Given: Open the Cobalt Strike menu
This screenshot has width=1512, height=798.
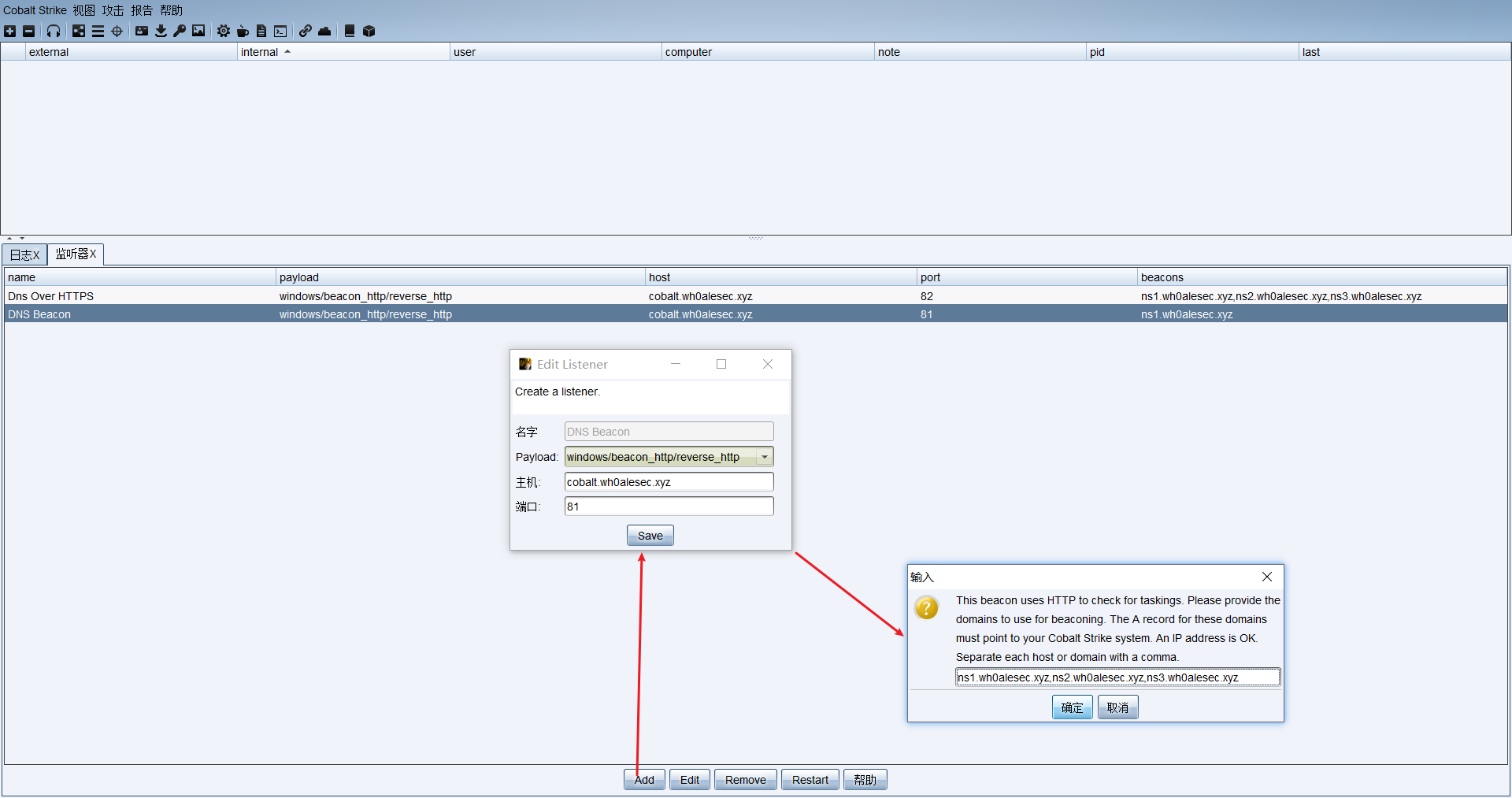Looking at the screenshot, I should tap(35, 10).
